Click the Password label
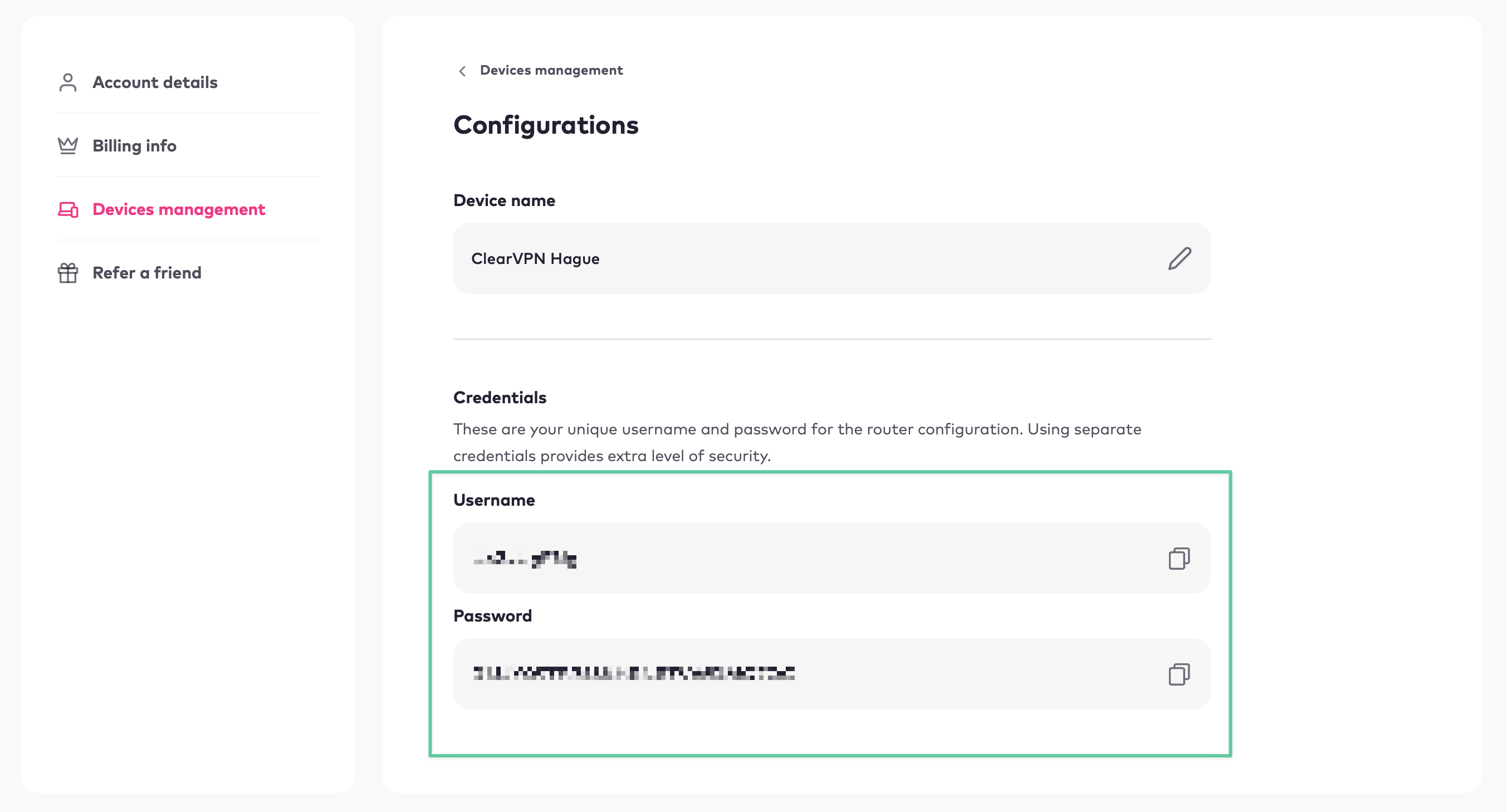1507x812 pixels. tap(492, 616)
